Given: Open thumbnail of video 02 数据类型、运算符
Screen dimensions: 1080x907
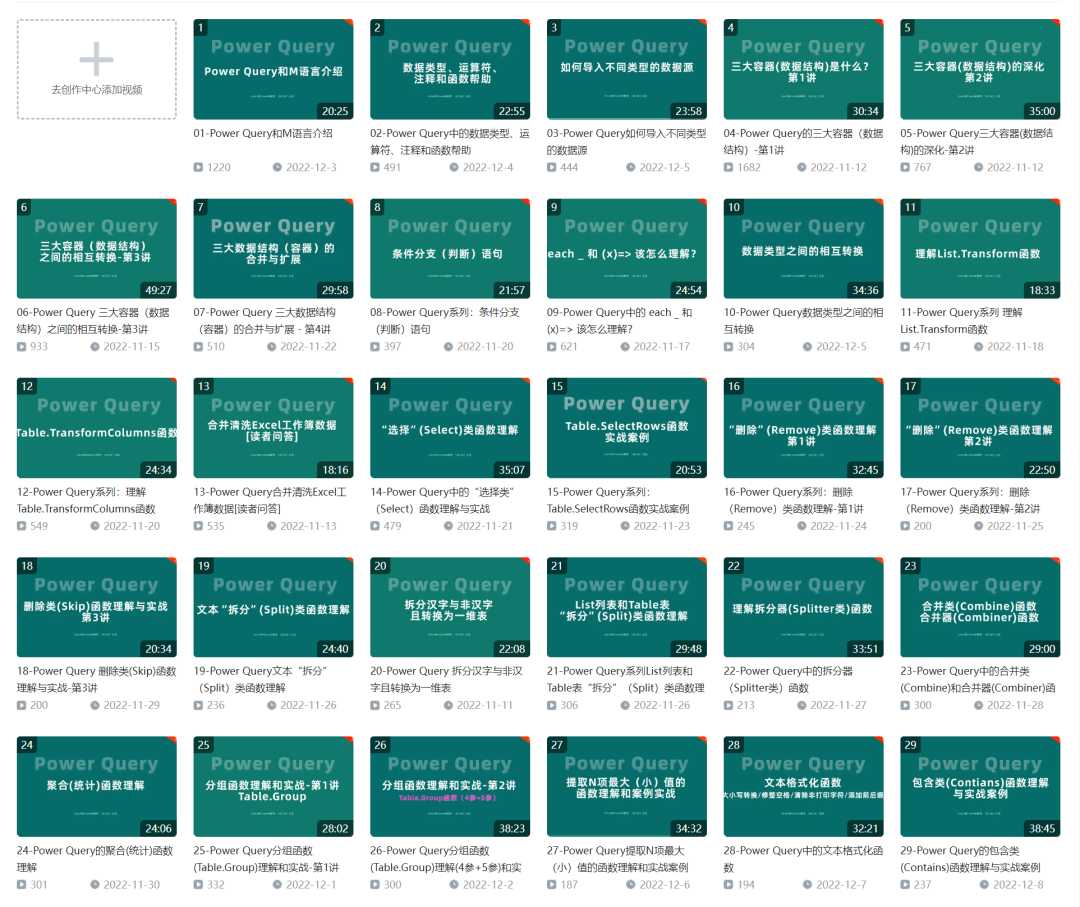Looking at the screenshot, I should (450, 70).
